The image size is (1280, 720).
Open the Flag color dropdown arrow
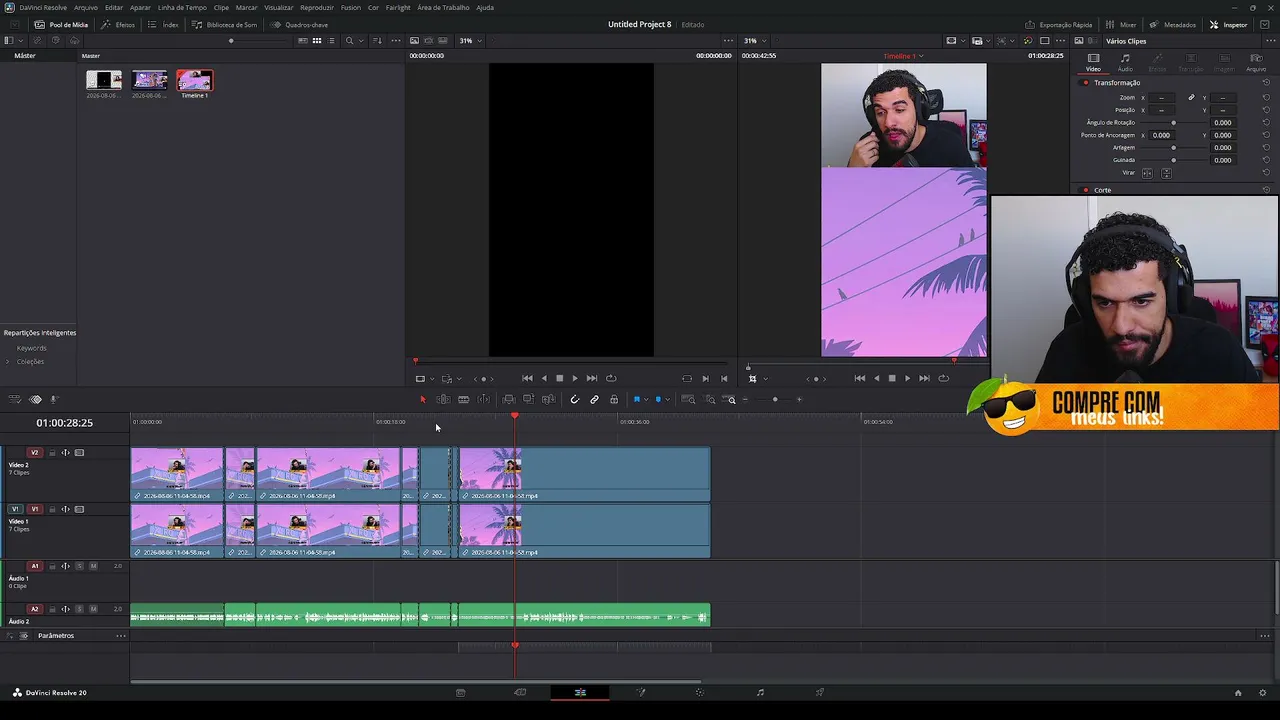[646, 400]
